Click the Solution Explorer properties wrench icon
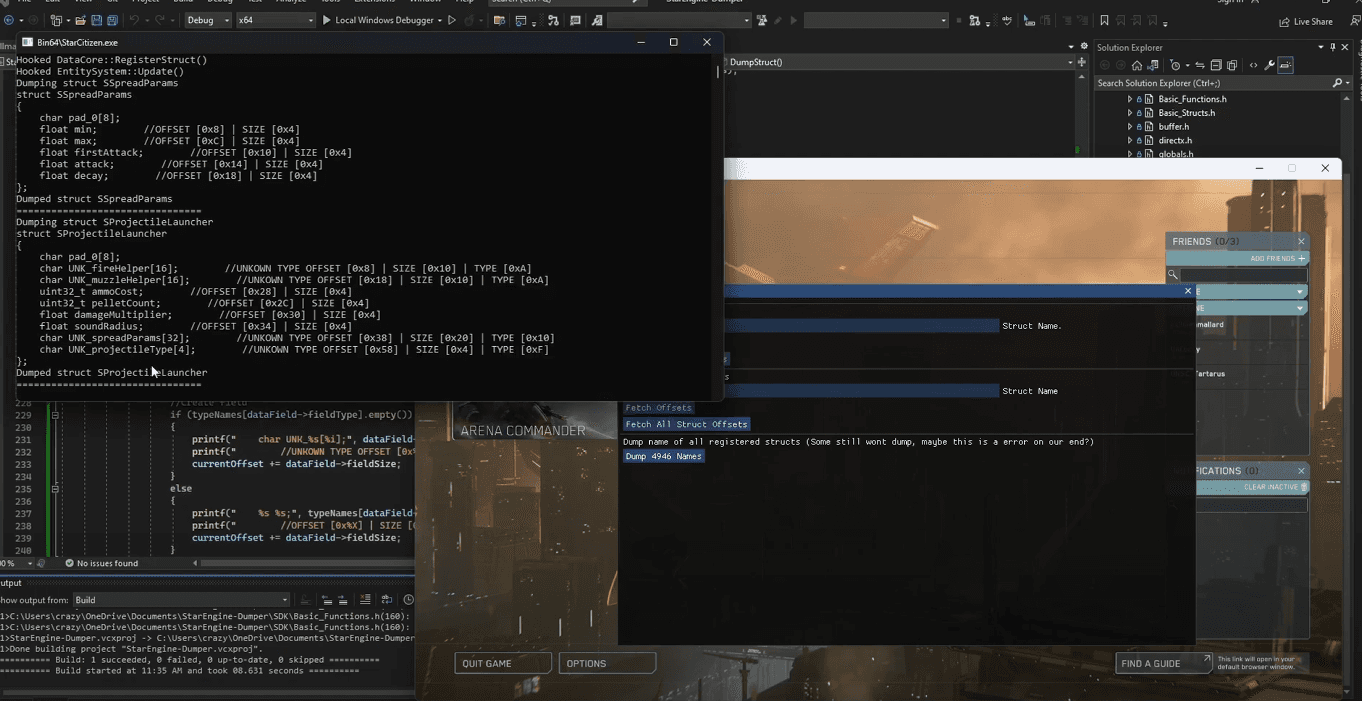 (1269, 65)
